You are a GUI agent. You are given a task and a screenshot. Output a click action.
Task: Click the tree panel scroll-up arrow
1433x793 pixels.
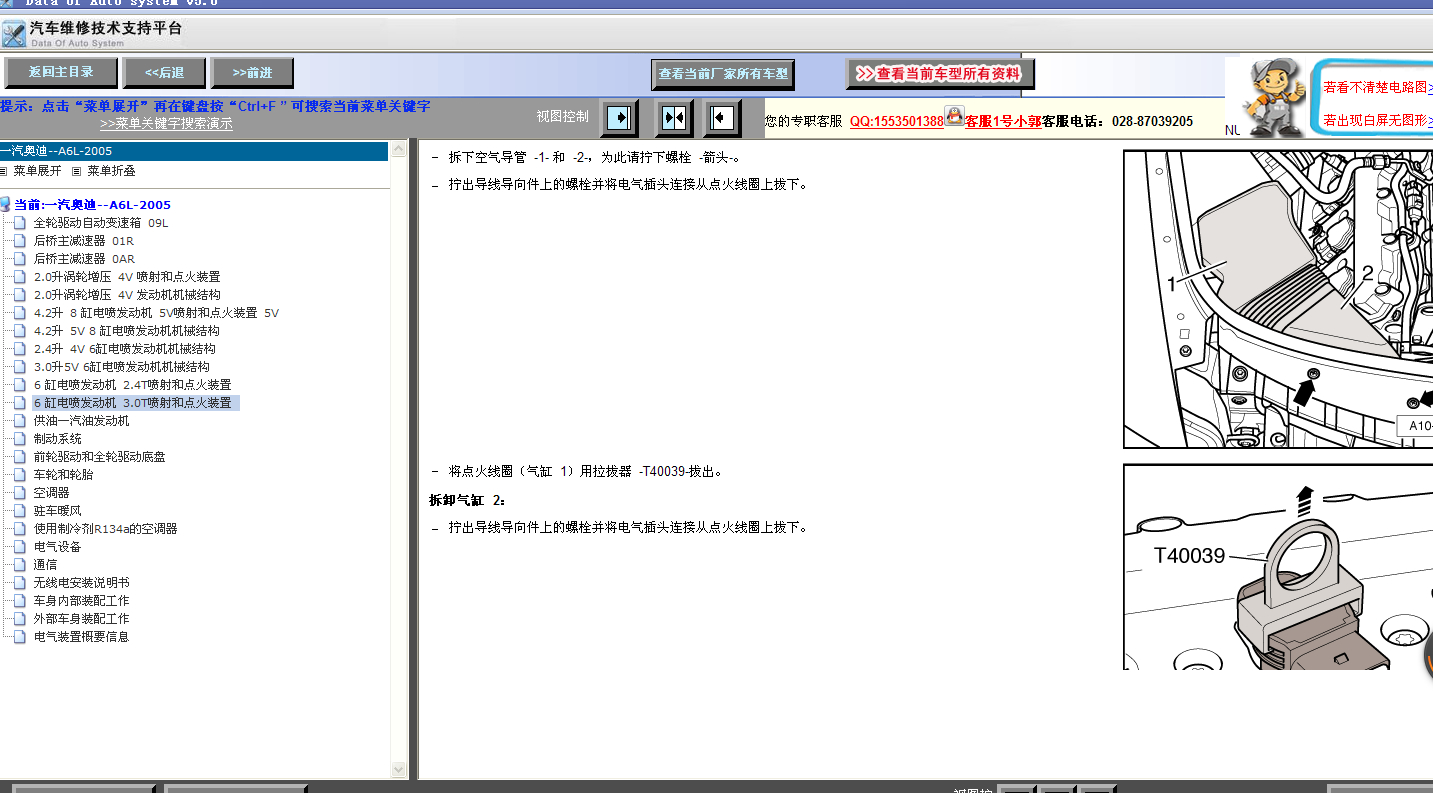[x=399, y=150]
